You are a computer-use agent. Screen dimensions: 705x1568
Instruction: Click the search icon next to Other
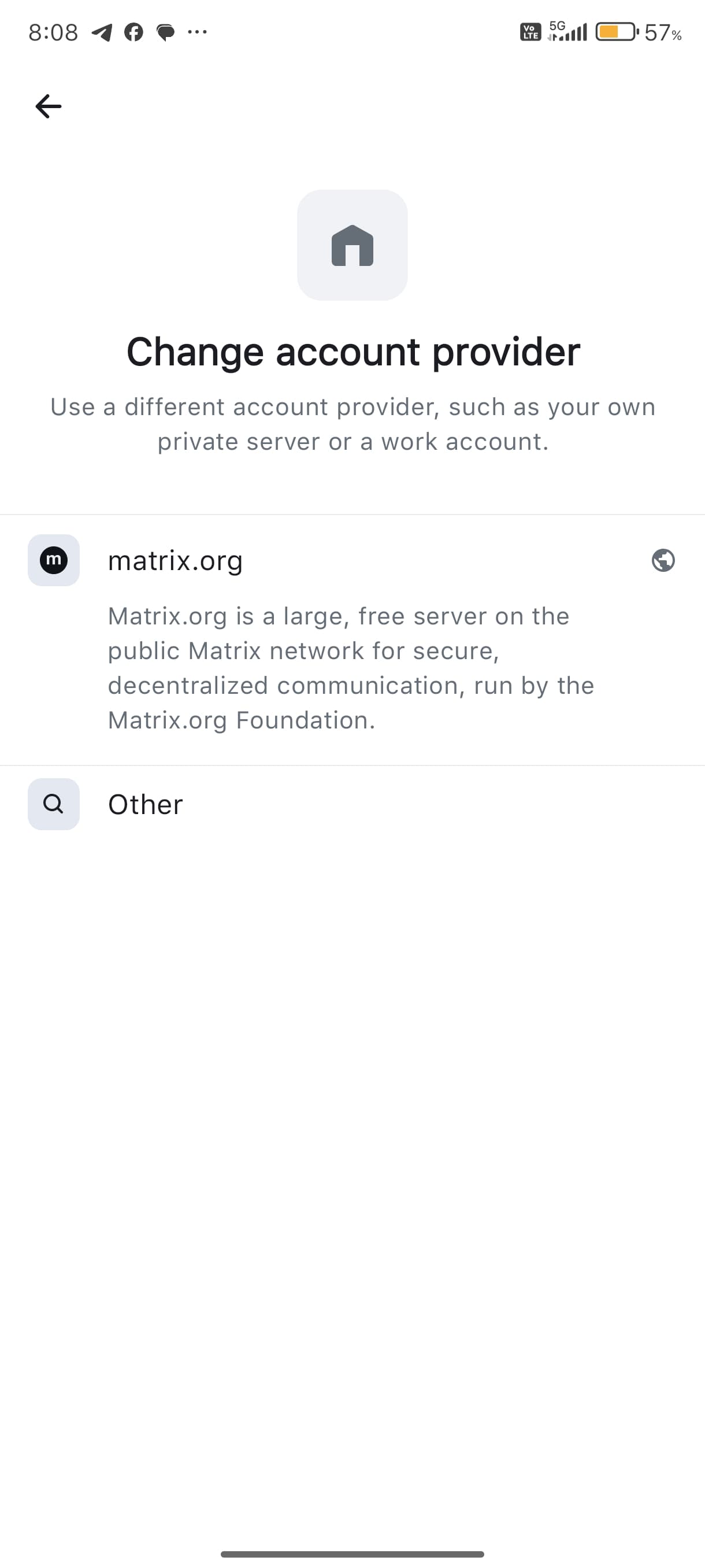[x=54, y=804]
